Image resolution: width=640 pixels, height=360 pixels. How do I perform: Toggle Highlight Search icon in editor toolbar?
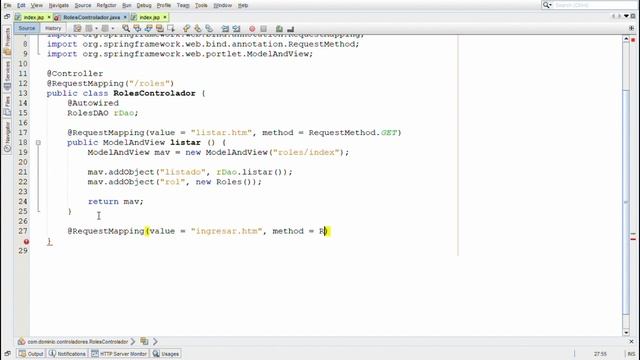tap(160, 29)
